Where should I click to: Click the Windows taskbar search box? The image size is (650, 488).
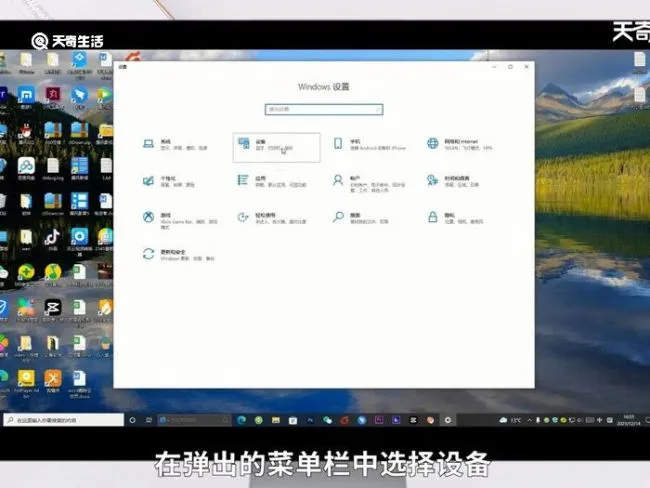pyautogui.click(x=64, y=420)
